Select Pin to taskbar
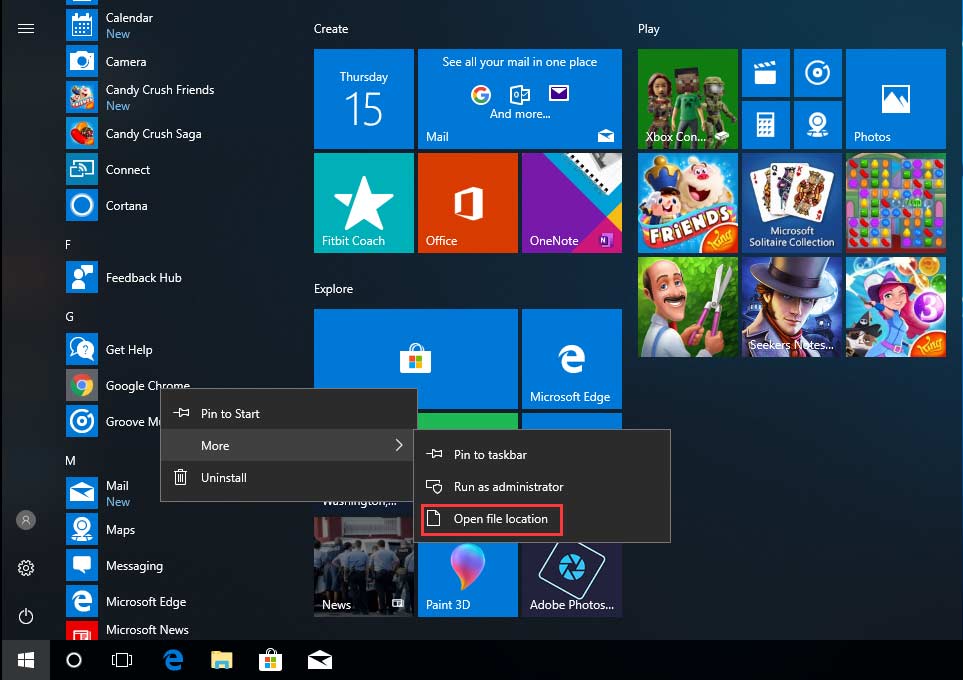 click(542, 455)
